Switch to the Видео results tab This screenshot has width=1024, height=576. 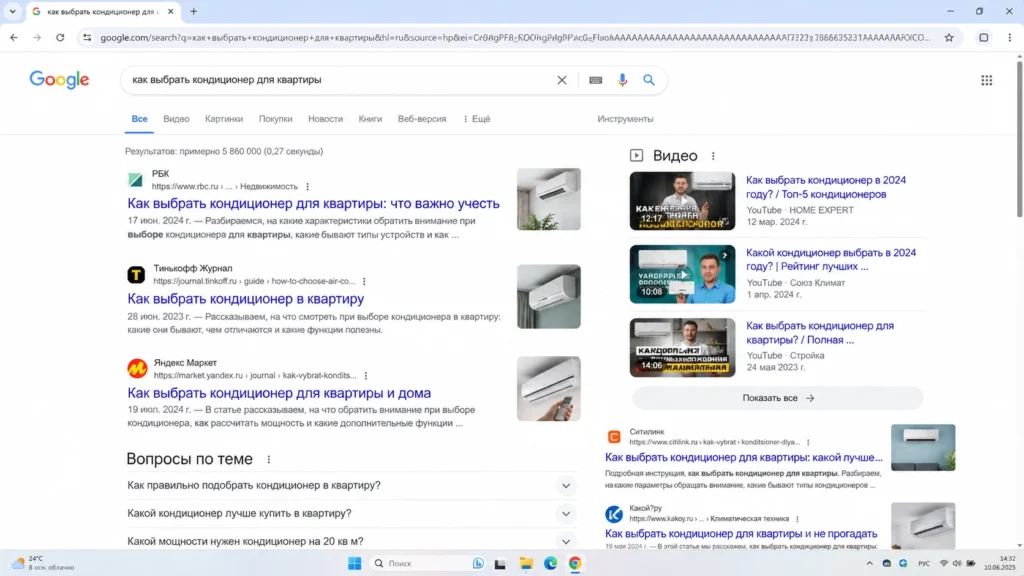[176, 119]
